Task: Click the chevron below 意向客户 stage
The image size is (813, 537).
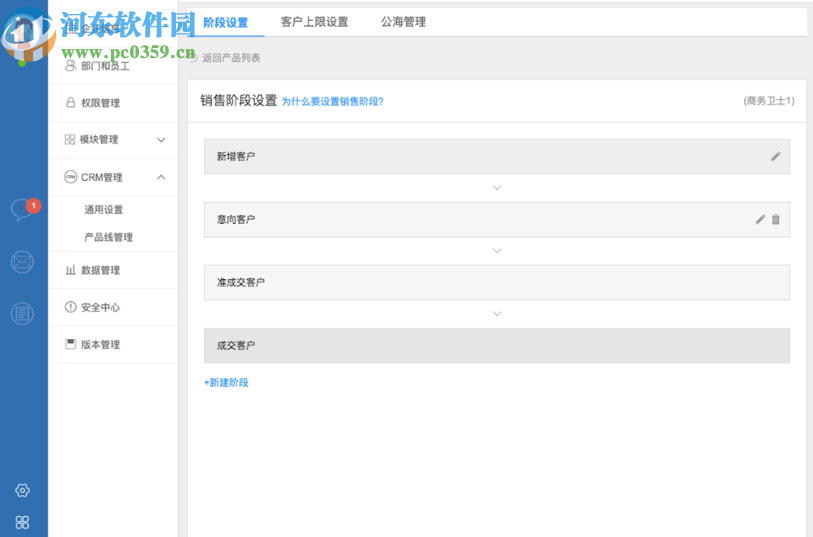Action: tap(497, 251)
